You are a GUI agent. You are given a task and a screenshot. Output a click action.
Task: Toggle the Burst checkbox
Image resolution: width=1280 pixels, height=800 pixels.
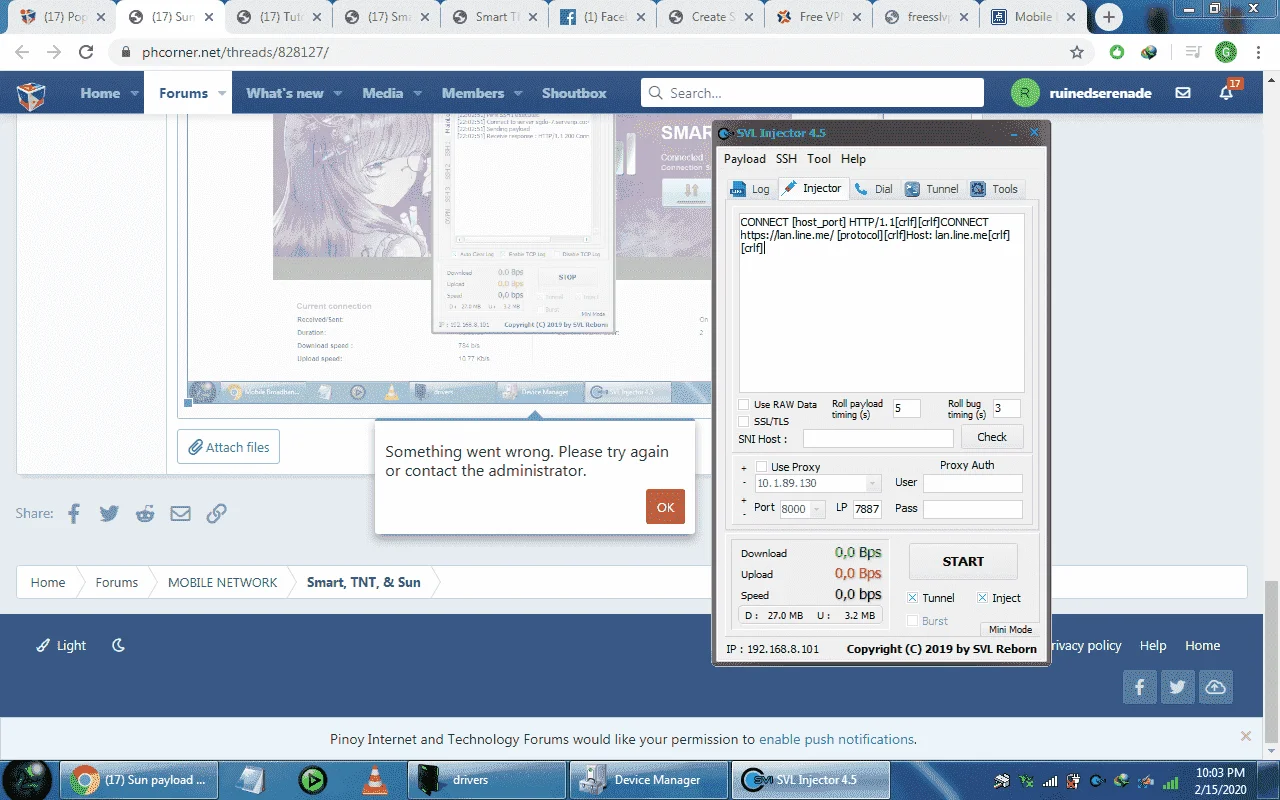pyautogui.click(x=912, y=621)
